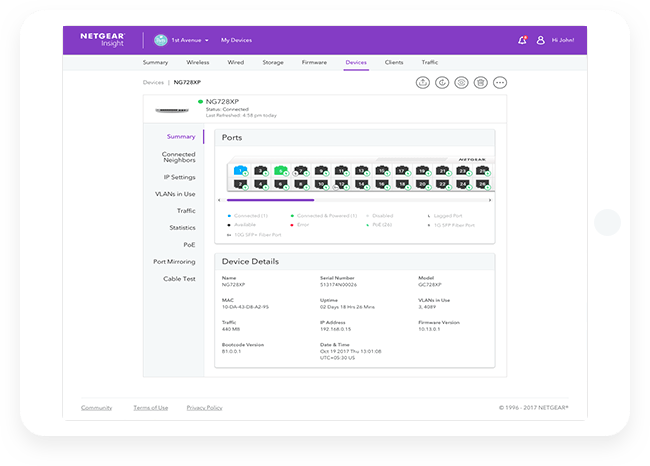Select port 7 on the switch

(x=301, y=170)
